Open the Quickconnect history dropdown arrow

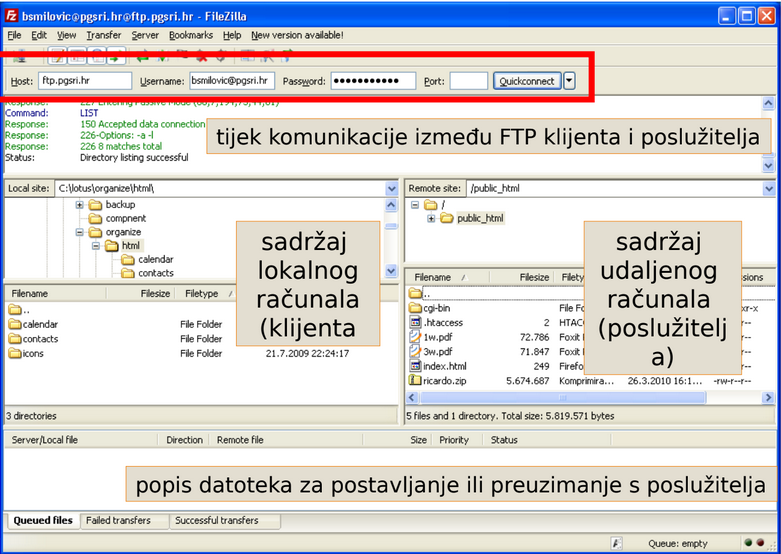point(569,81)
